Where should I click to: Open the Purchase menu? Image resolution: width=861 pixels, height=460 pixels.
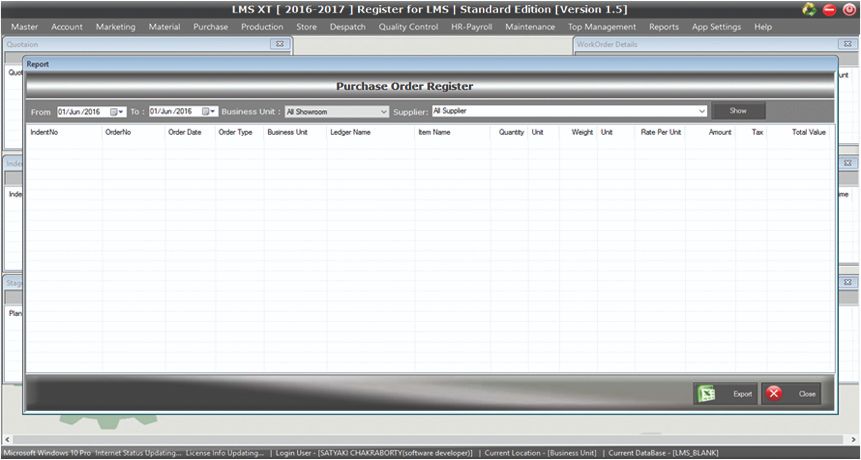point(210,27)
